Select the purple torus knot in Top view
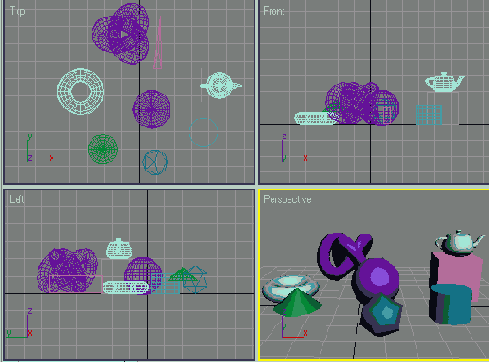Image resolution: width=489 pixels, height=362 pixels. [121, 33]
